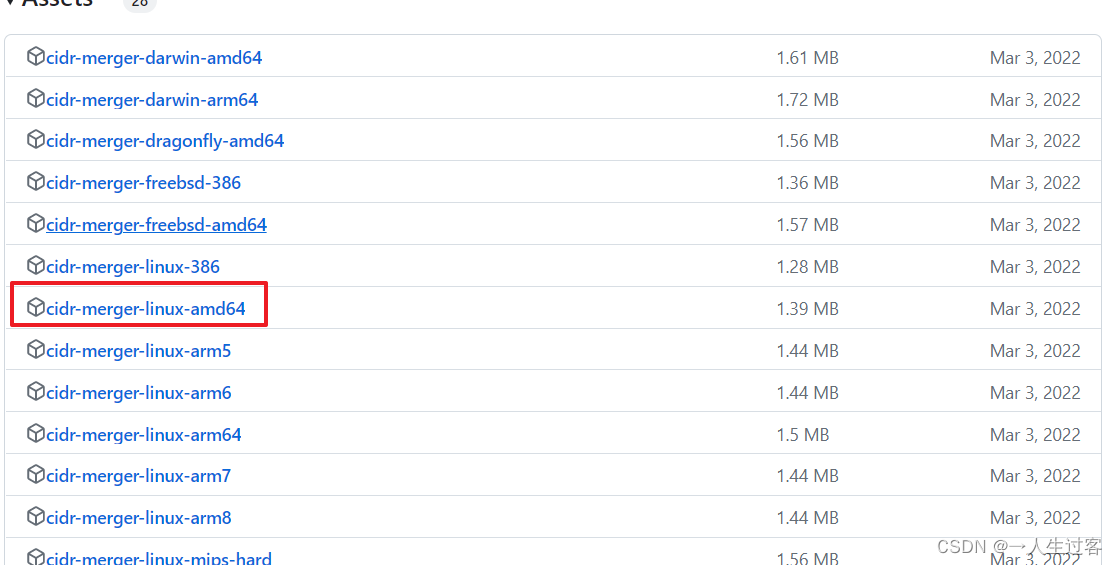Click package icon beside cidr-merger-dragonfly-amd64
This screenshot has height=565, width=1118.
[36, 140]
